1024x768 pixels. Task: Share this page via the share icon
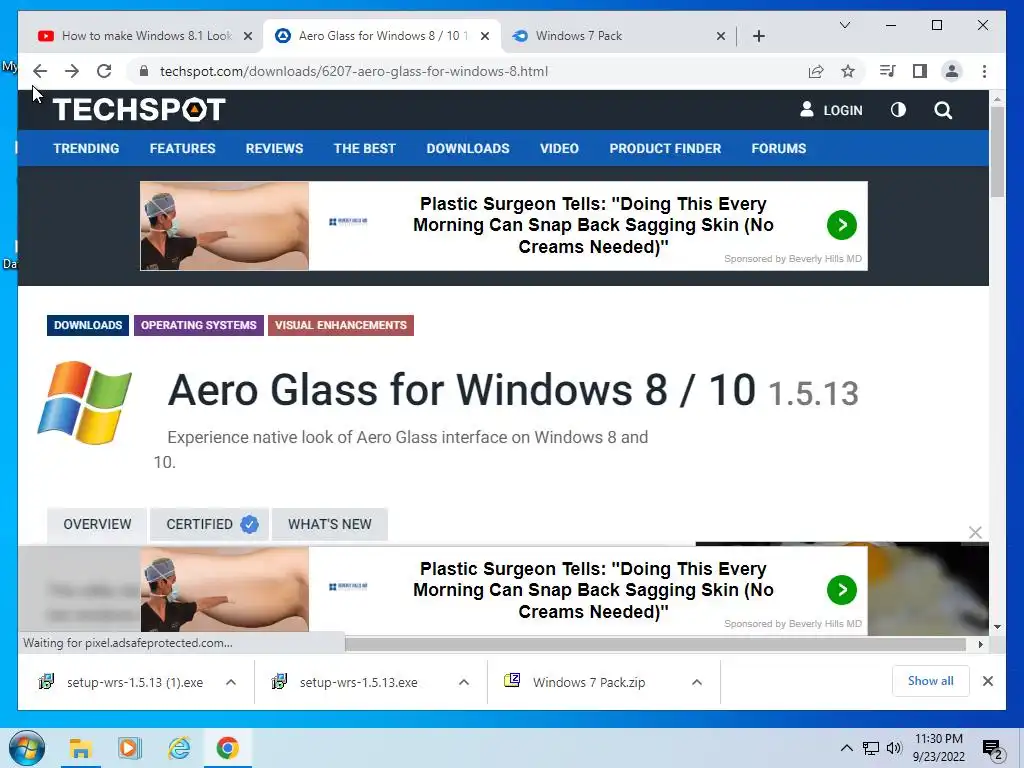pos(816,71)
